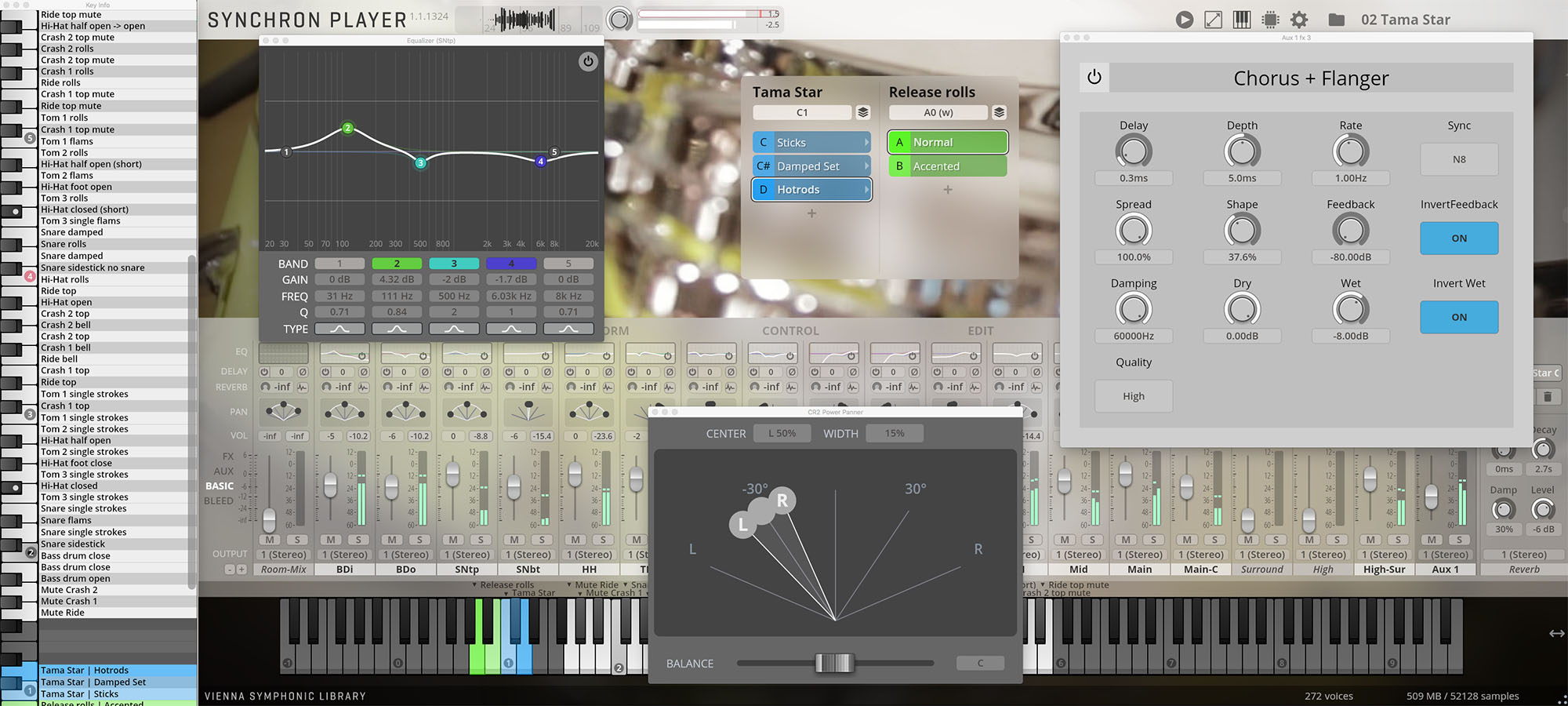Viewport: 1568px width, 706px height.
Task: Start playback with the play icon
Action: coord(1184,20)
